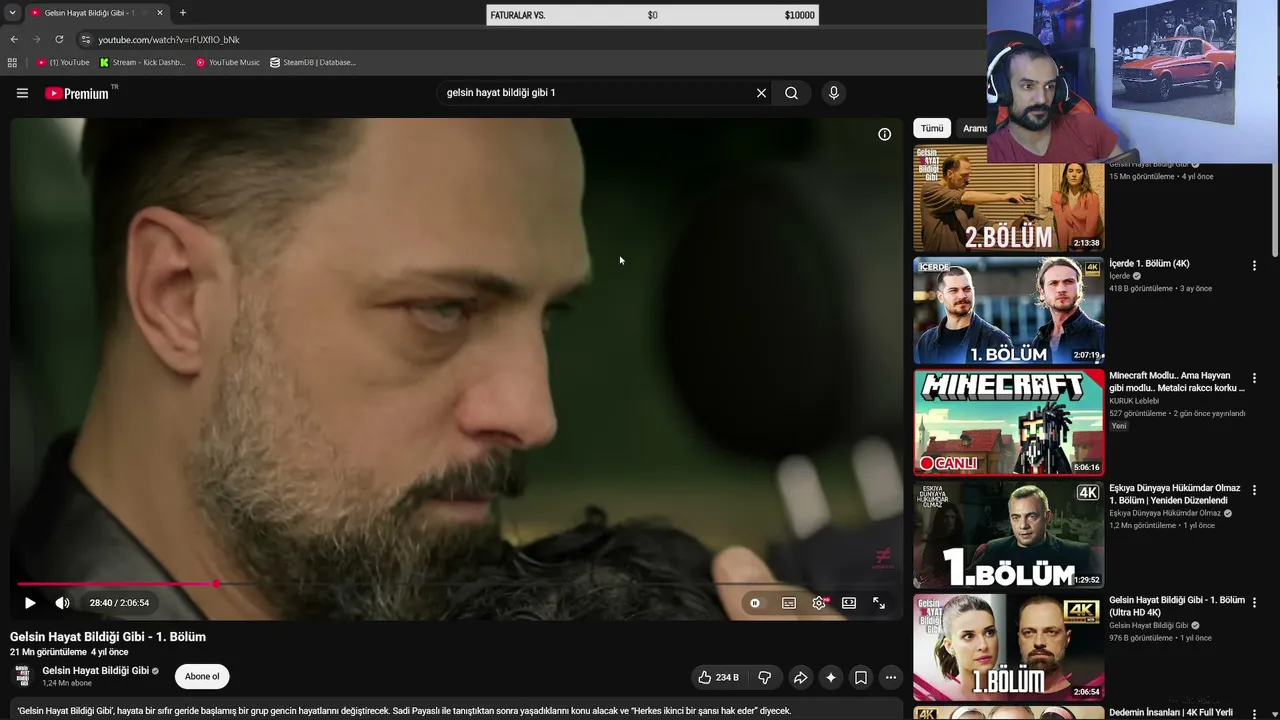Expand the video description text
This screenshot has height=720, width=1280.
pyautogui.click(x=404, y=711)
